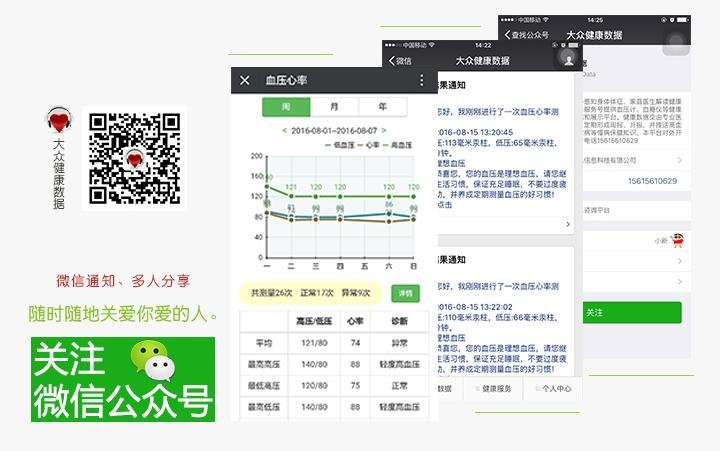This screenshot has width=720, height=451.
Task: Switch to the 年 tab
Action: [382, 107]
